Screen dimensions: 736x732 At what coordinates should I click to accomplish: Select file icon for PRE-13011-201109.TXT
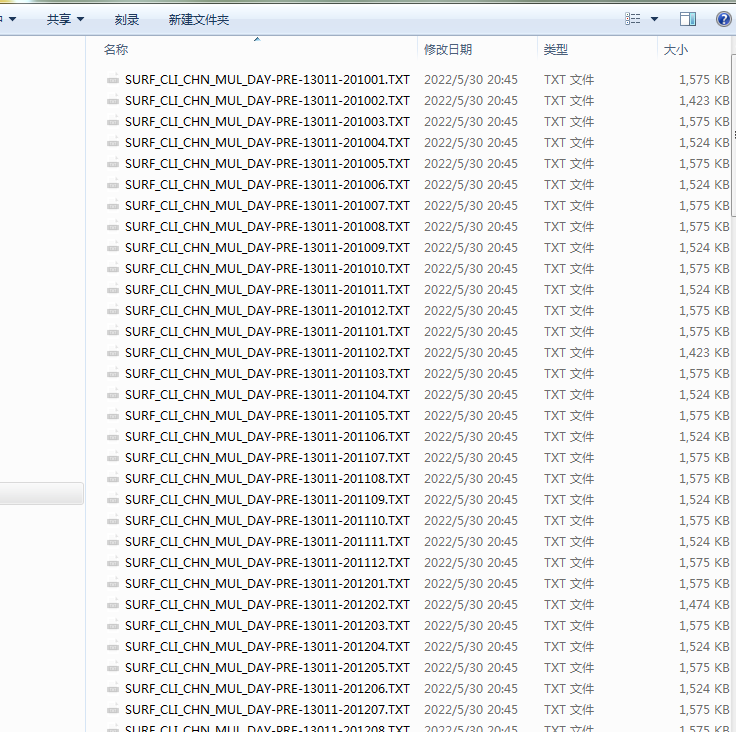[x=113, y=500]
